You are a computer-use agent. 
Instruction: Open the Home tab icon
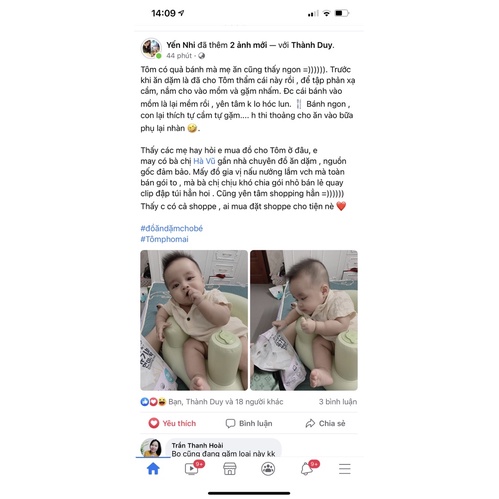pos(153,469)
